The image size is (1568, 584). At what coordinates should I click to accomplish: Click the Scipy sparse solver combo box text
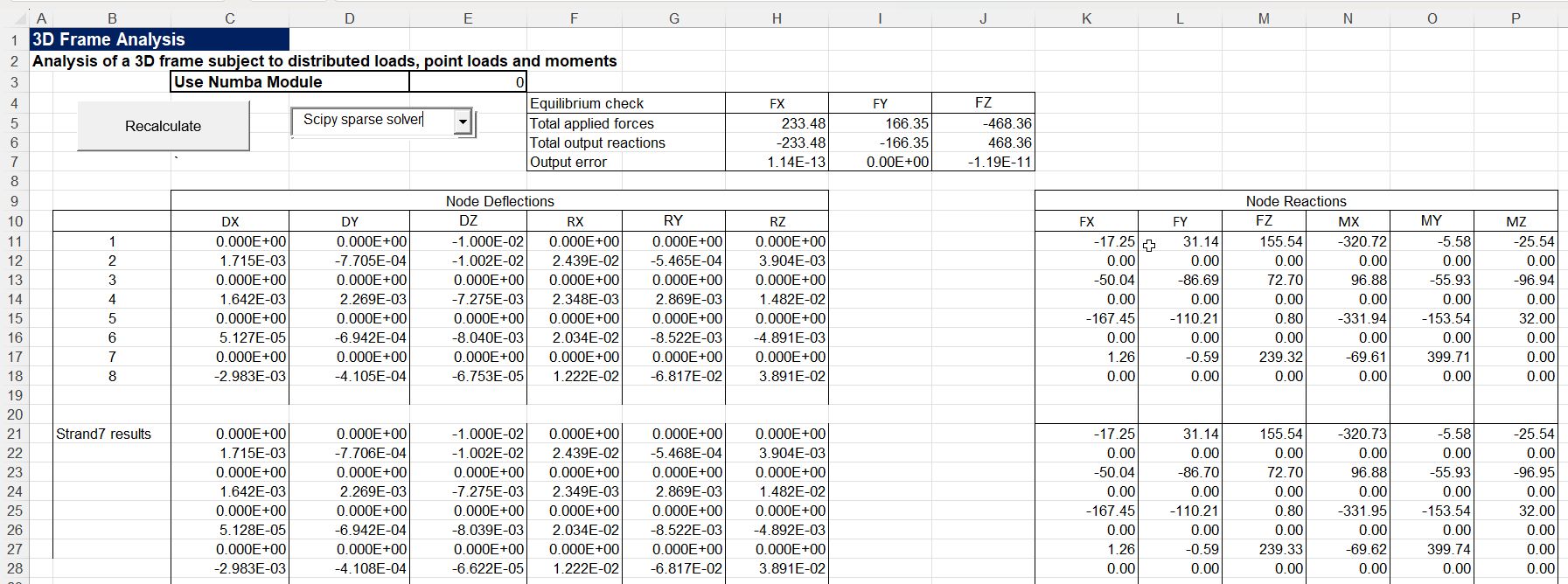pos(372,121)
